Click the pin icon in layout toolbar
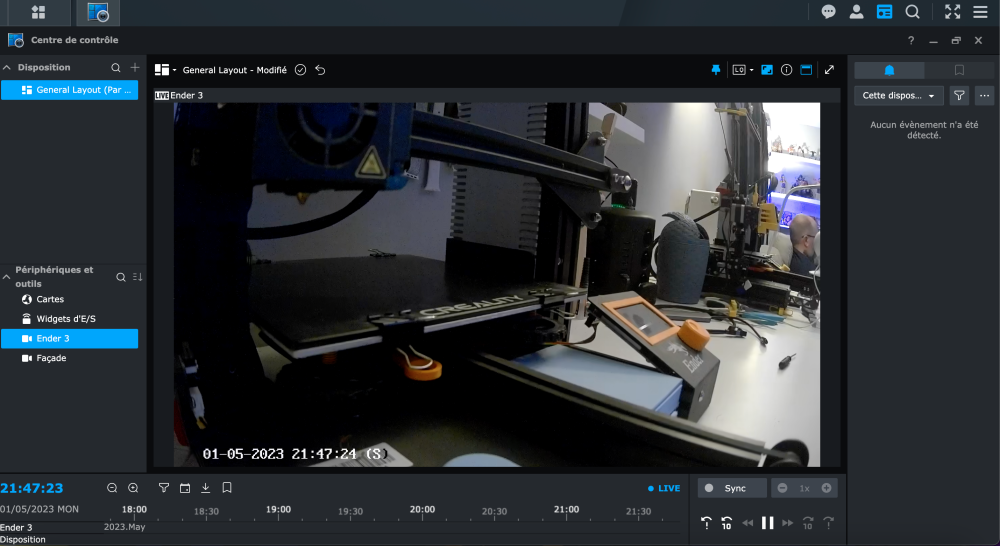 (x=715, y=70)
